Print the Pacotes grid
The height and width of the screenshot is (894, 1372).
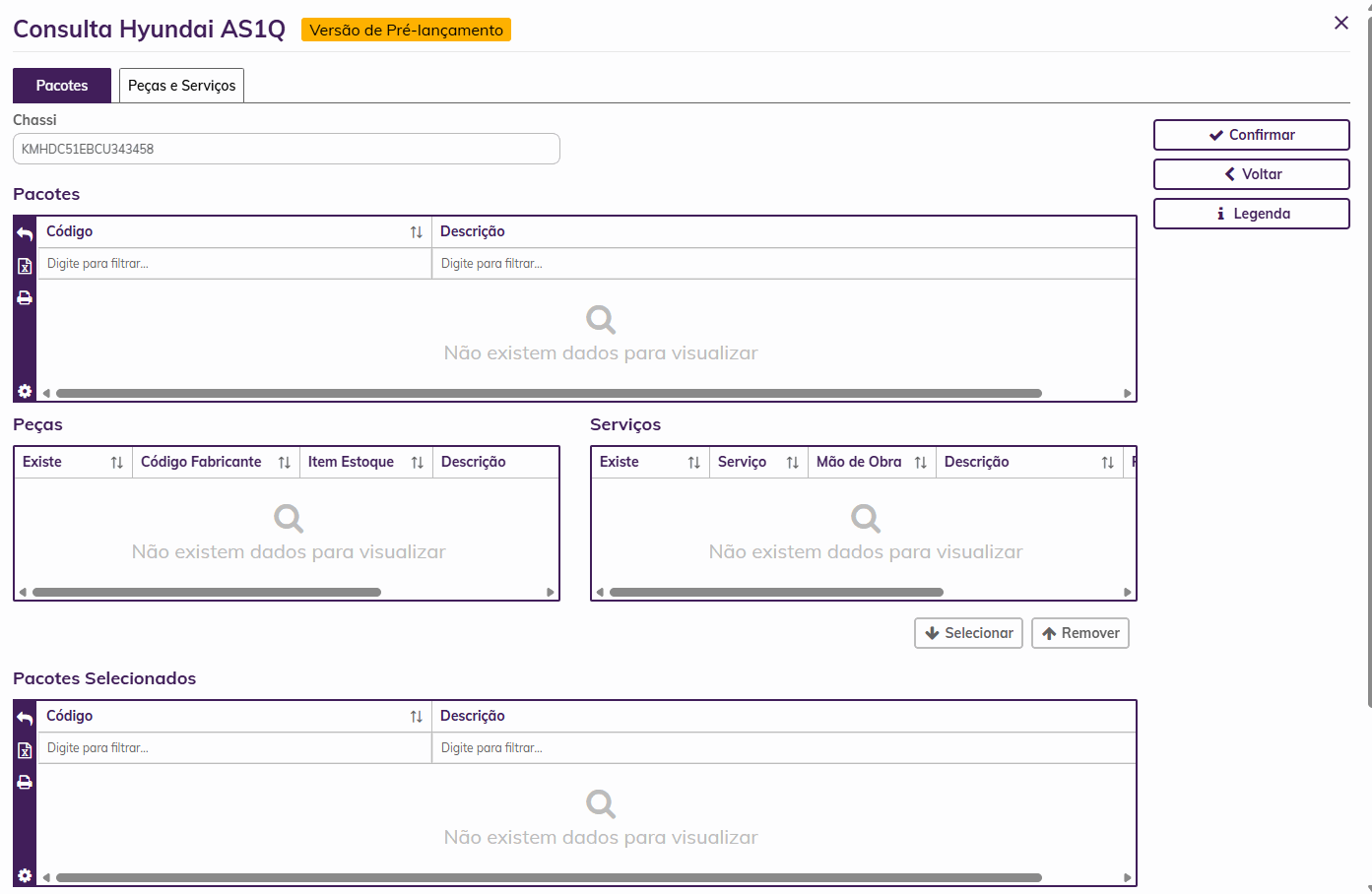[25, 297]
